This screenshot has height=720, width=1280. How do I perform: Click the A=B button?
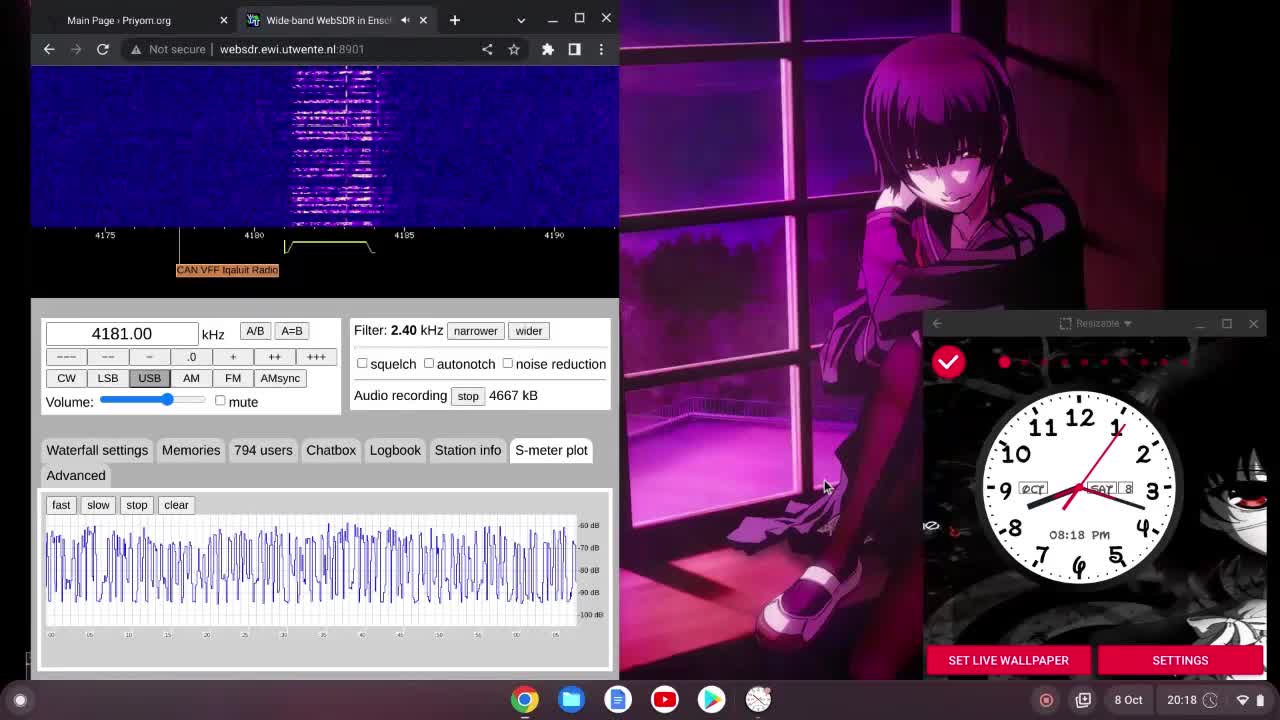(x=291, y=331)
